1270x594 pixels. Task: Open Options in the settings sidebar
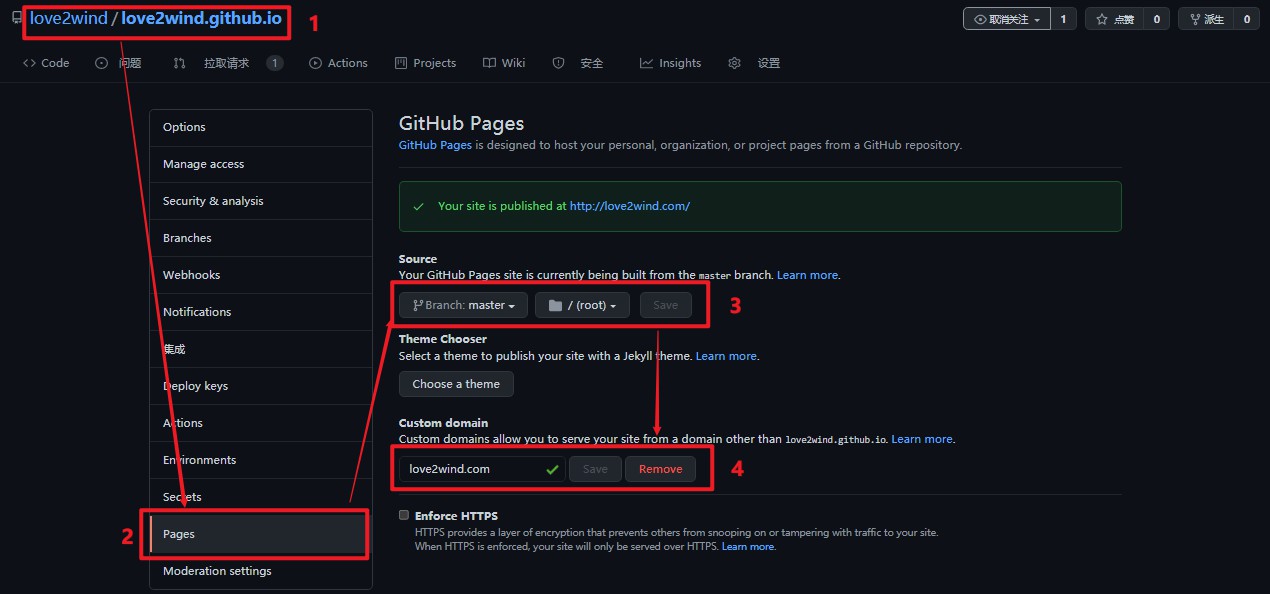click(x=261, y=127)
